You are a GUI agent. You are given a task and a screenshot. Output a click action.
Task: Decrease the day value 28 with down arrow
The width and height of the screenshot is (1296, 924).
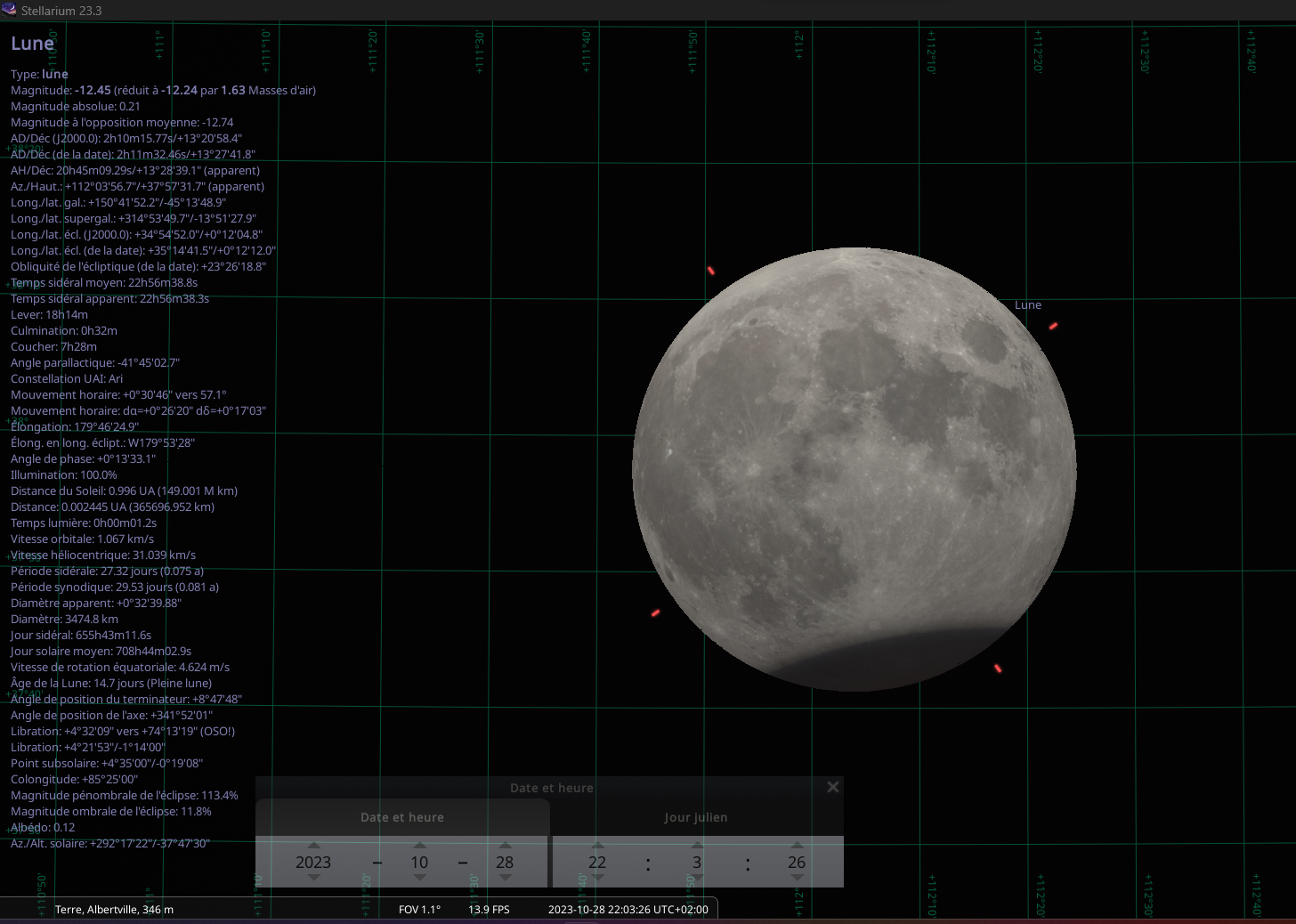coord(506,878)
